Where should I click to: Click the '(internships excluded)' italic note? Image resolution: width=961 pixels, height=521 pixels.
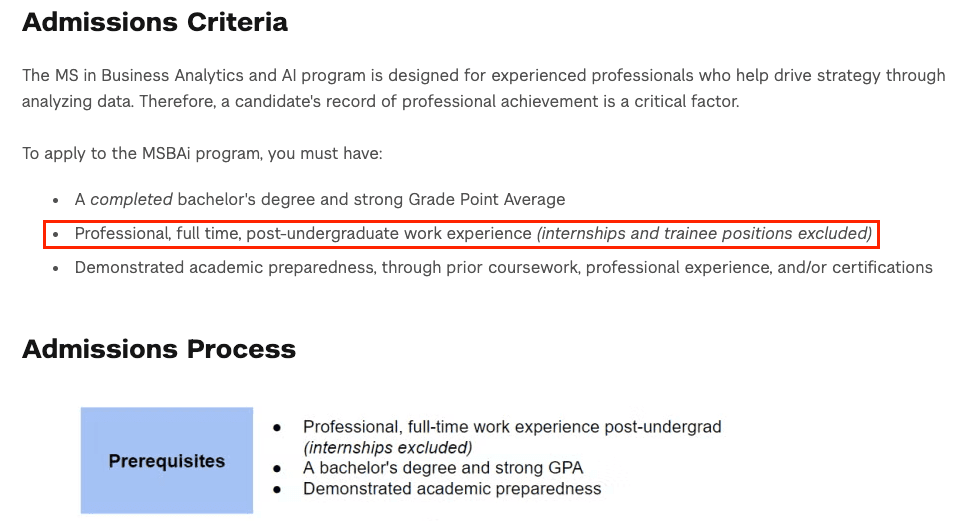(x=387, y=447)
